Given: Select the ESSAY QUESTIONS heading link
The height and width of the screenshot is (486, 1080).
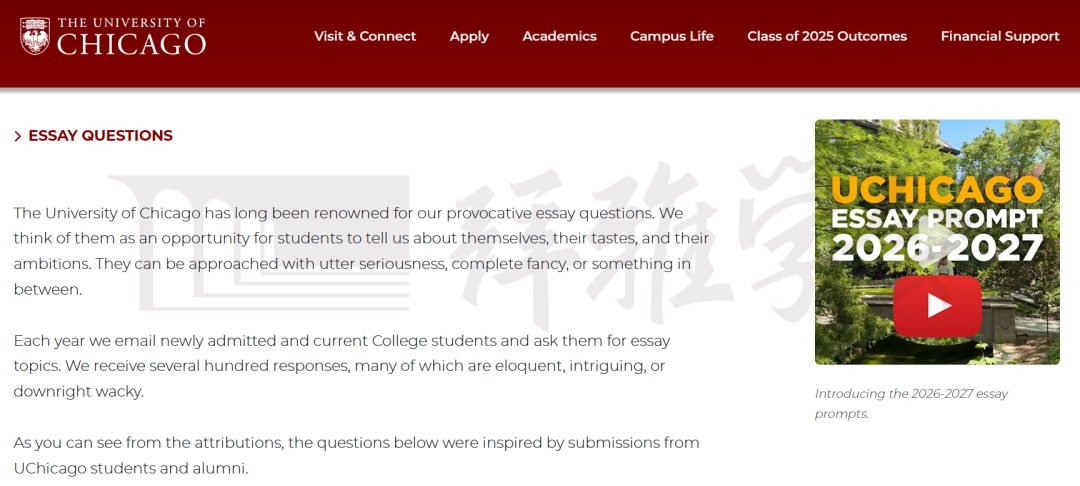Looking at the screenshot, I should pyautogui.click(x=101, y=136).
